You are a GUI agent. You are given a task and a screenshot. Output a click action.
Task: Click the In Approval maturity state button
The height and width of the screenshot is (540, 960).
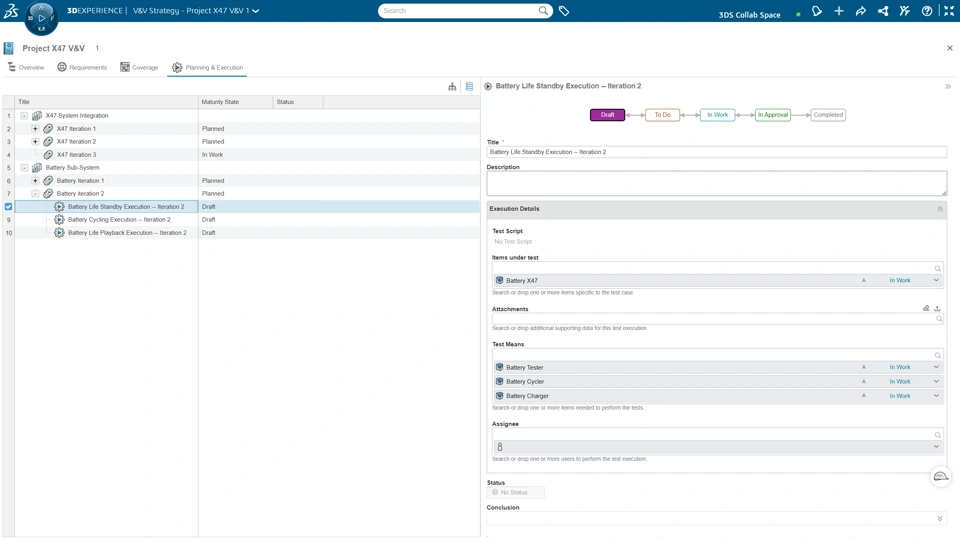click(773, 115)
